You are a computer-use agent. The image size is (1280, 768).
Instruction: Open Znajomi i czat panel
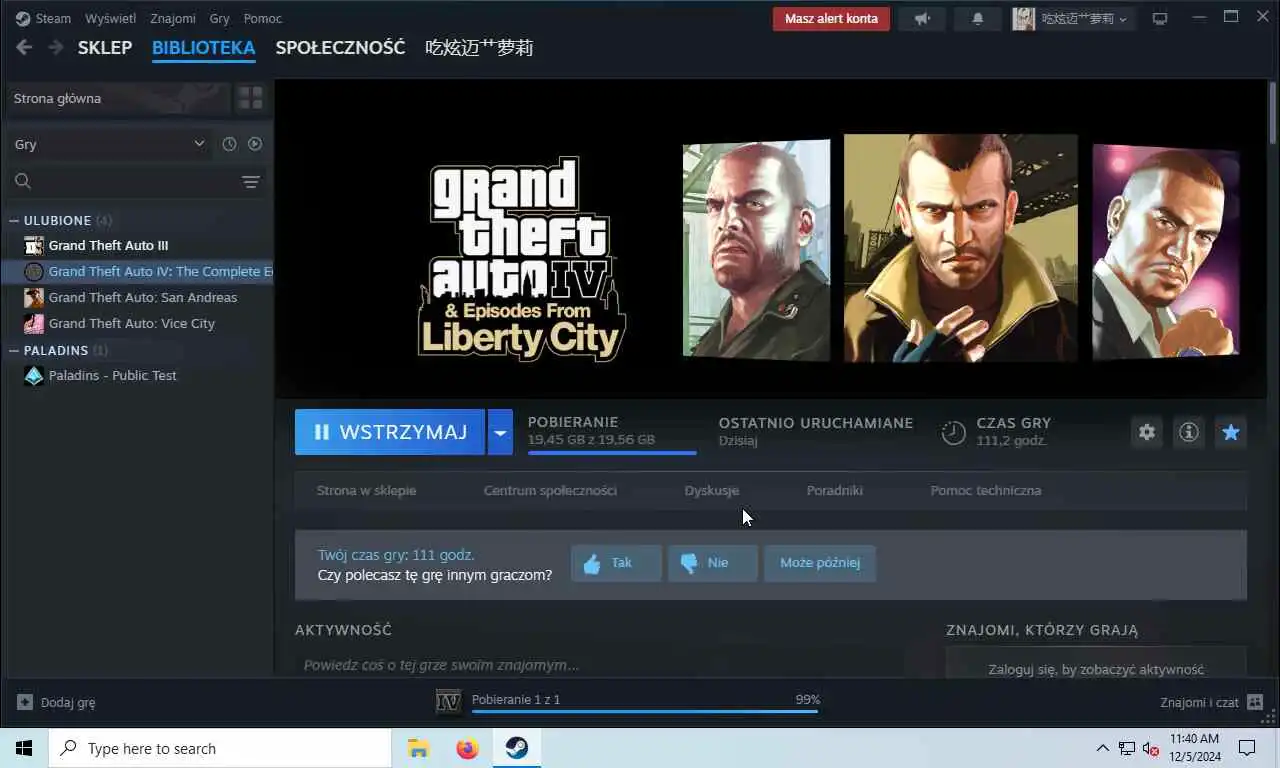click(x=1212, y=702)
